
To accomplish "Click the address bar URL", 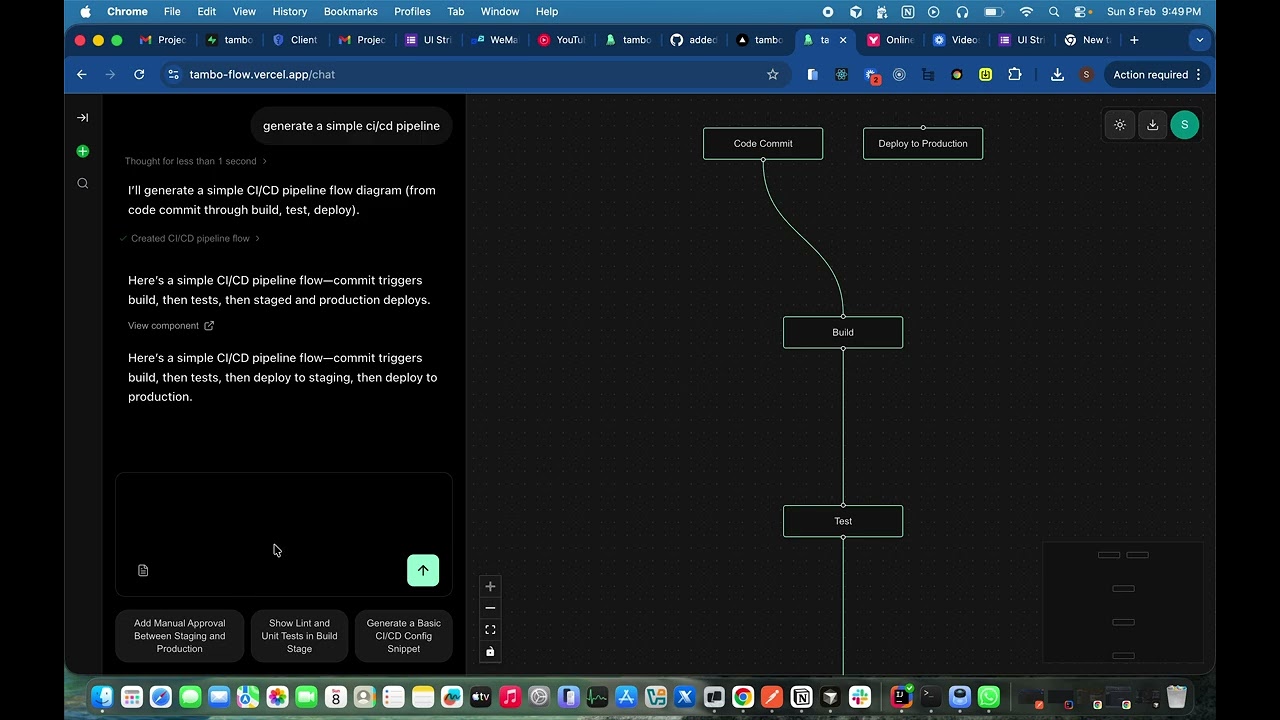I will 262,75.
